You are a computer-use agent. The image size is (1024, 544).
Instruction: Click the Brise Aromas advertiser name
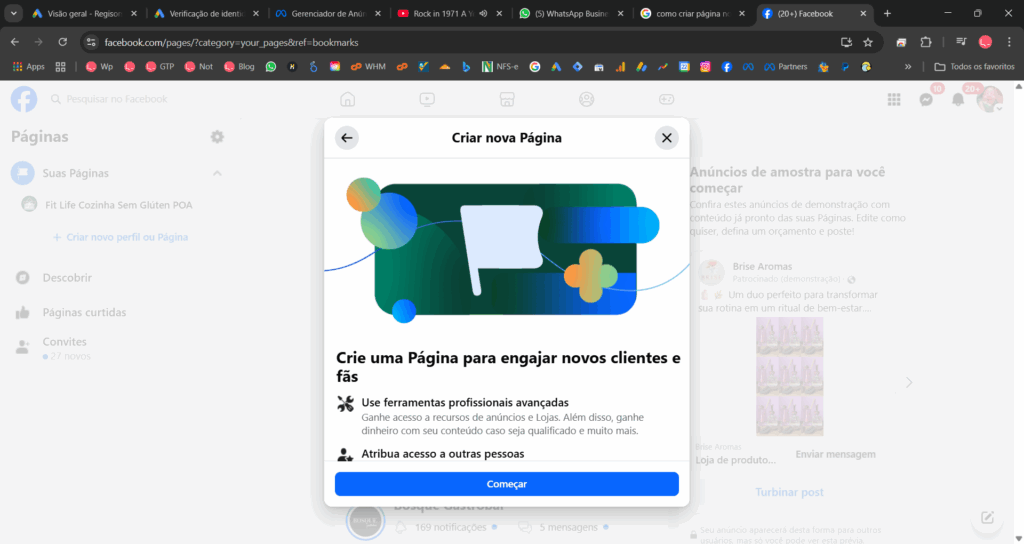762,266
